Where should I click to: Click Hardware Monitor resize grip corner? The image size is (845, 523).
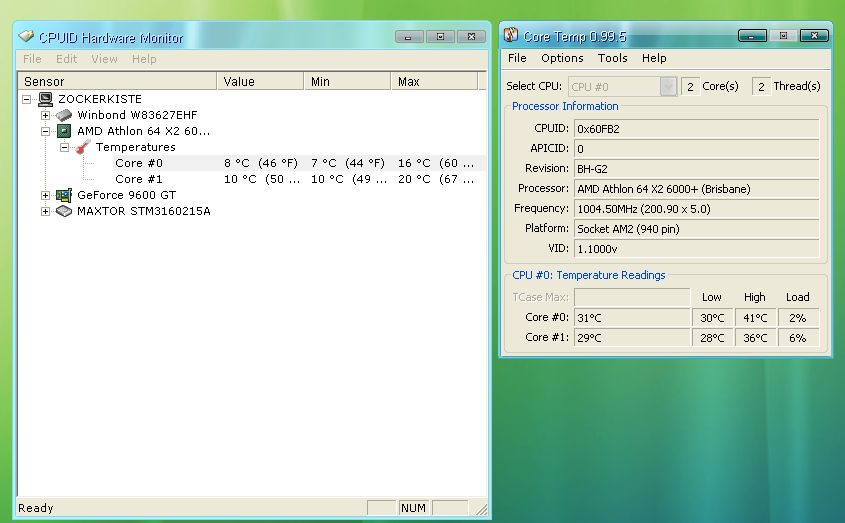click(481, 509)
